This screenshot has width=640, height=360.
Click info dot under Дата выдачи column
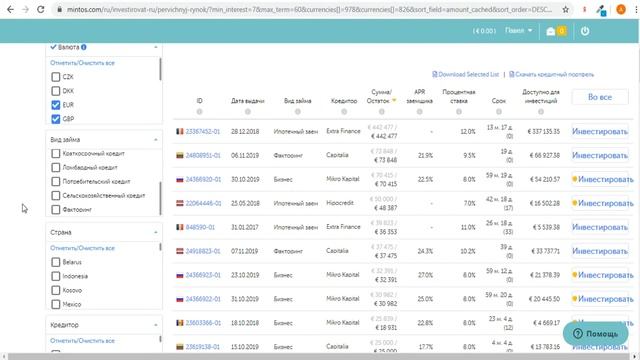248,111
